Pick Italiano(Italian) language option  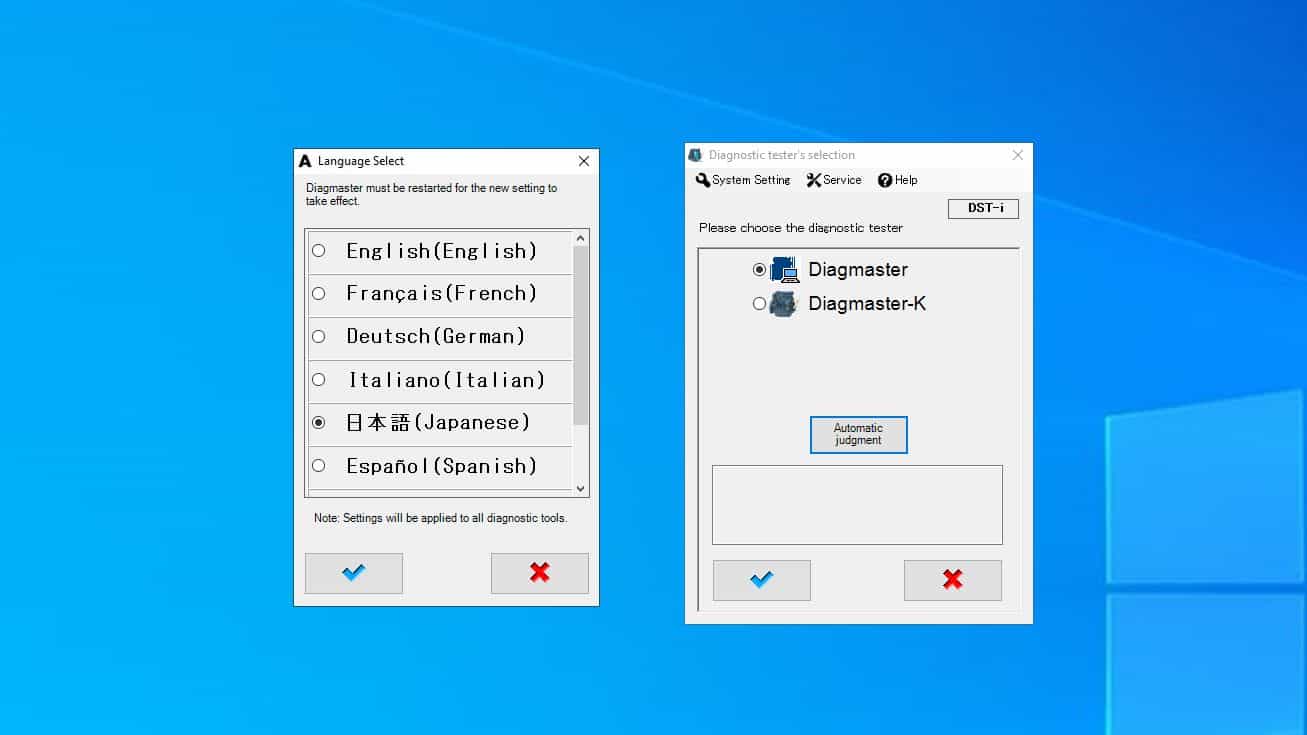pyautogui.click(x=318, y=380)
